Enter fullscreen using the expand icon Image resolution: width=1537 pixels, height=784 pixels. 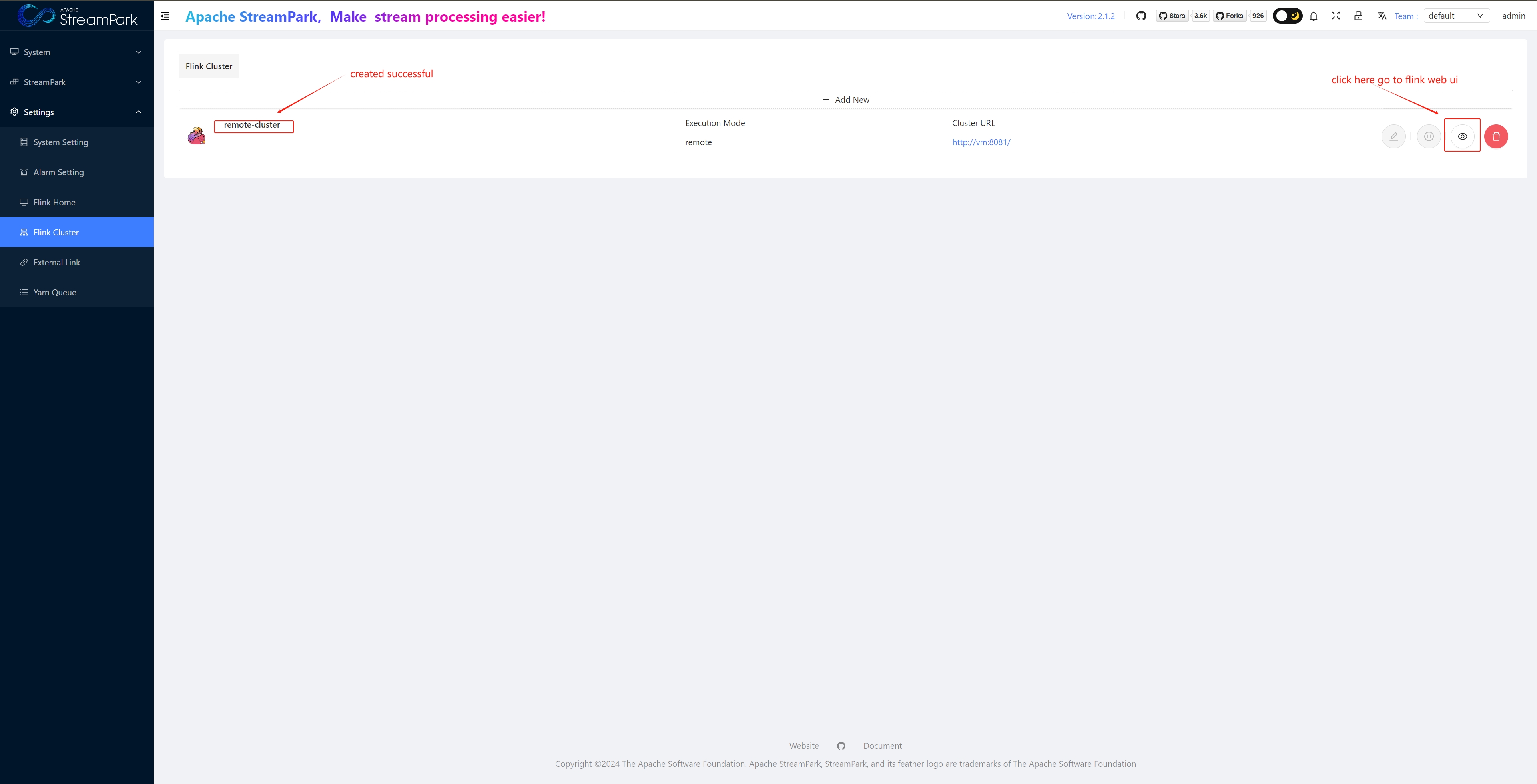(1336, 16)
